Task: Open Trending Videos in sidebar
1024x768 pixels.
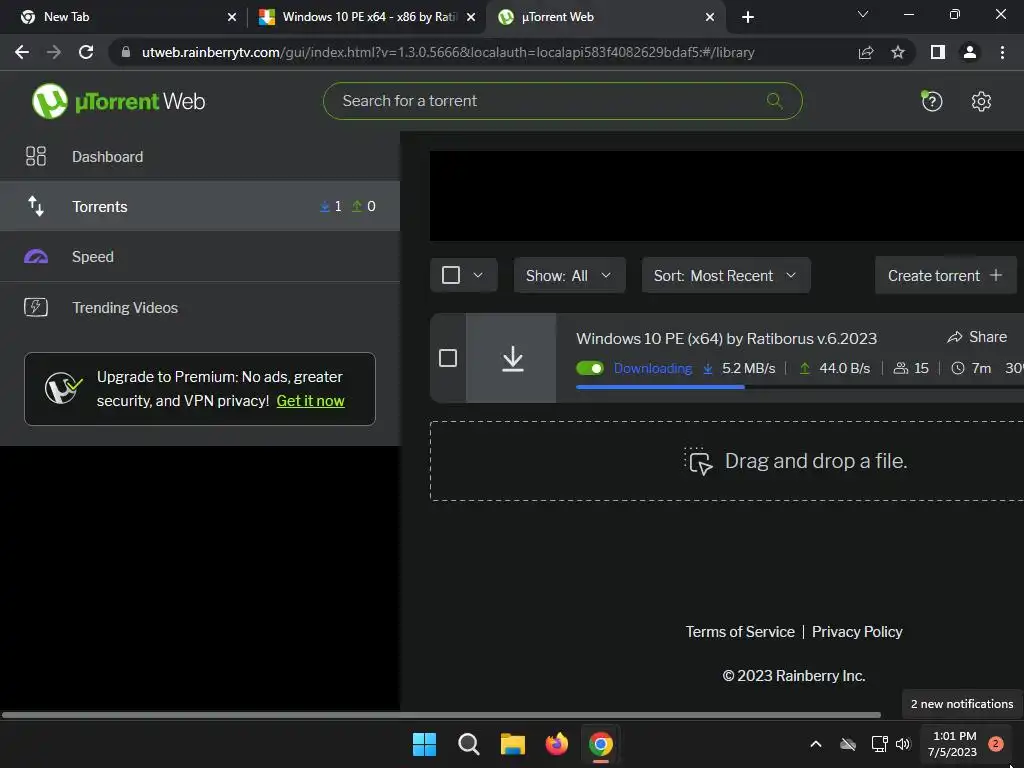Action: tap(200, 307)
